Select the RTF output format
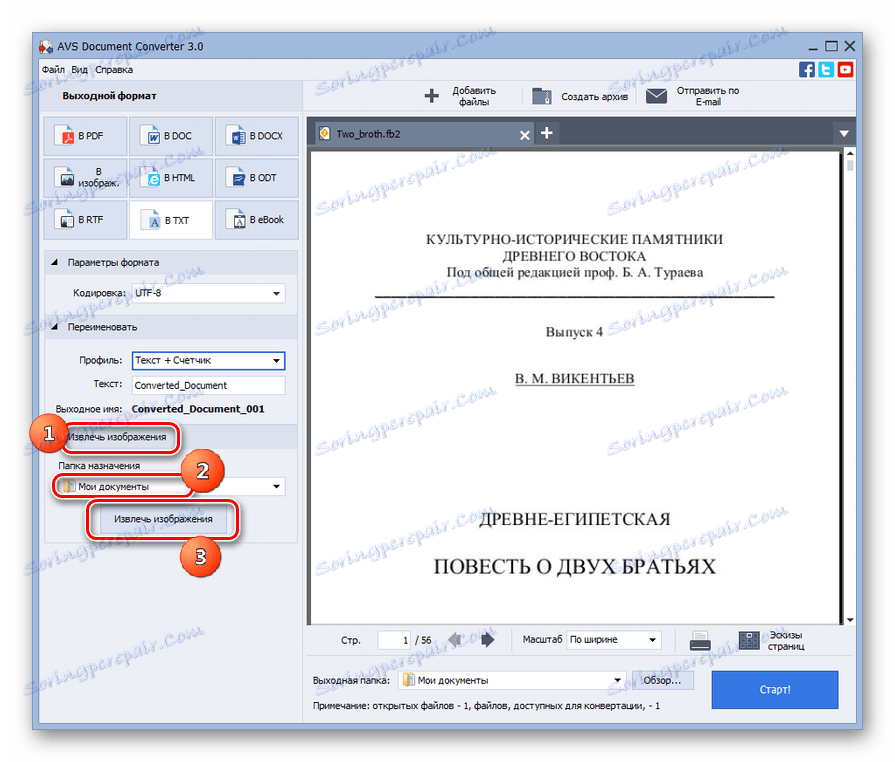Screen dimensions: 895x762 [85, 220]
